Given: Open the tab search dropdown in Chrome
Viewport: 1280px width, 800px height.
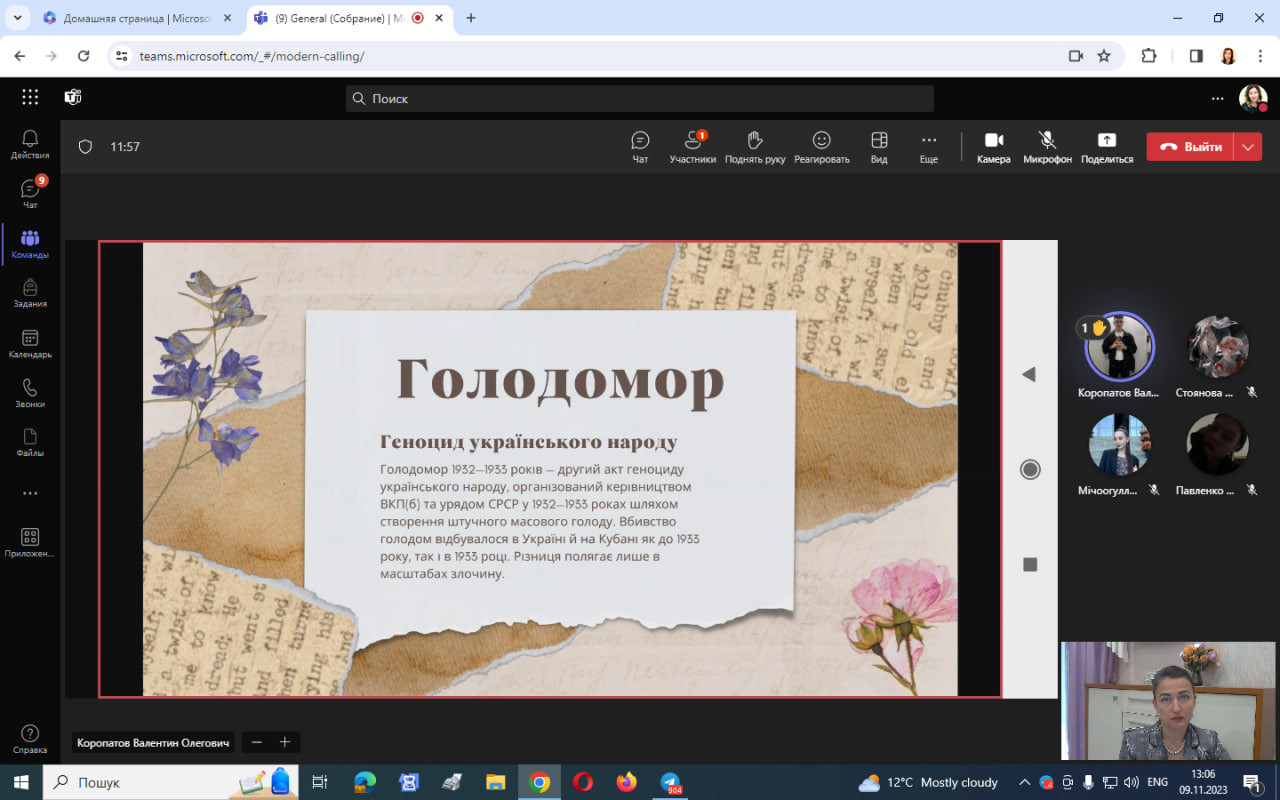Looking at the screenshot, I should point(17,18).
